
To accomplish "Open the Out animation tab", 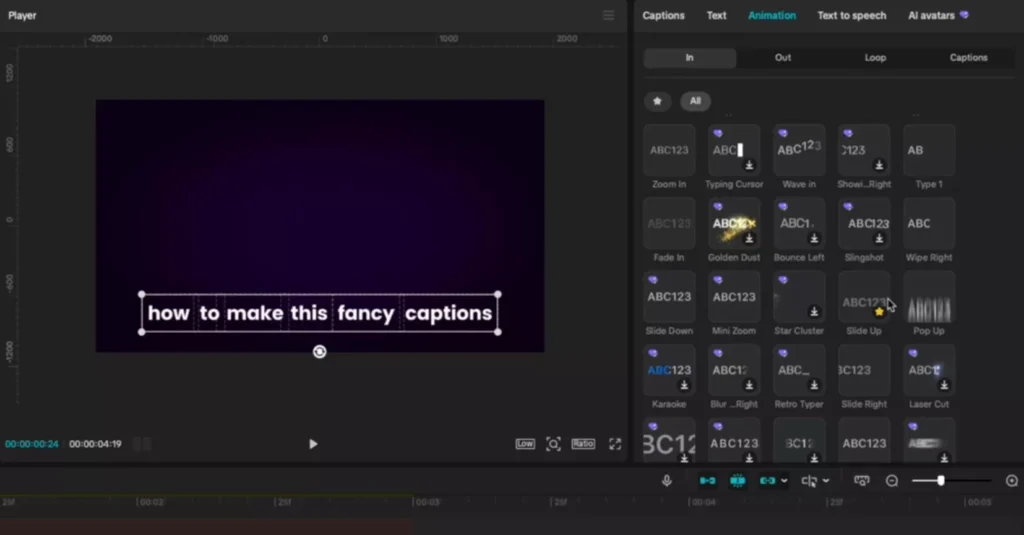I will pyautogui.click(x=783, y=58).
